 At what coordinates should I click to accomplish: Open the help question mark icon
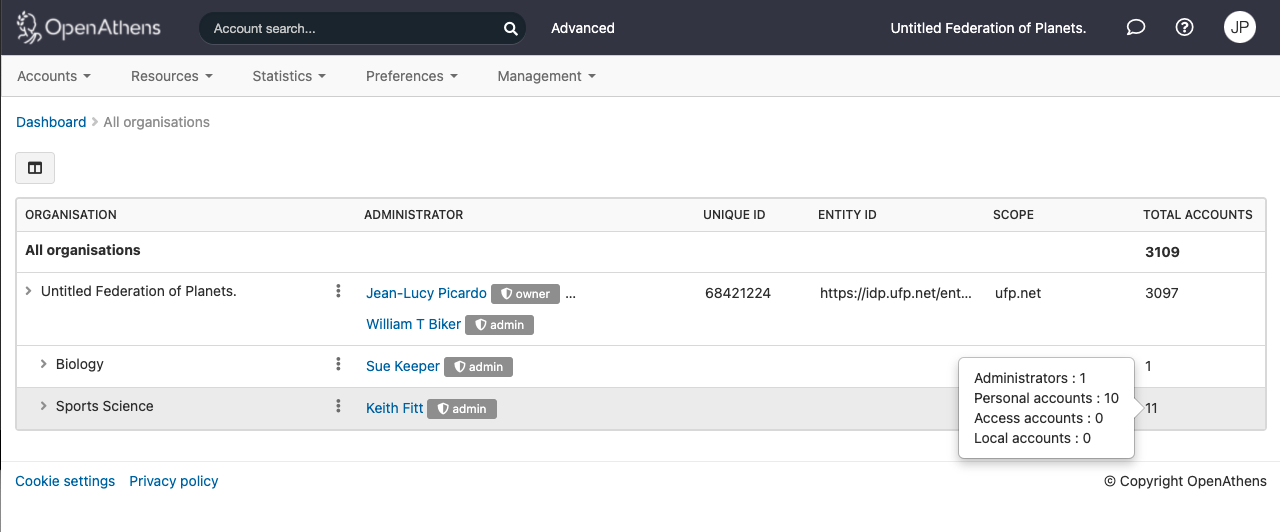[1185, 27]
